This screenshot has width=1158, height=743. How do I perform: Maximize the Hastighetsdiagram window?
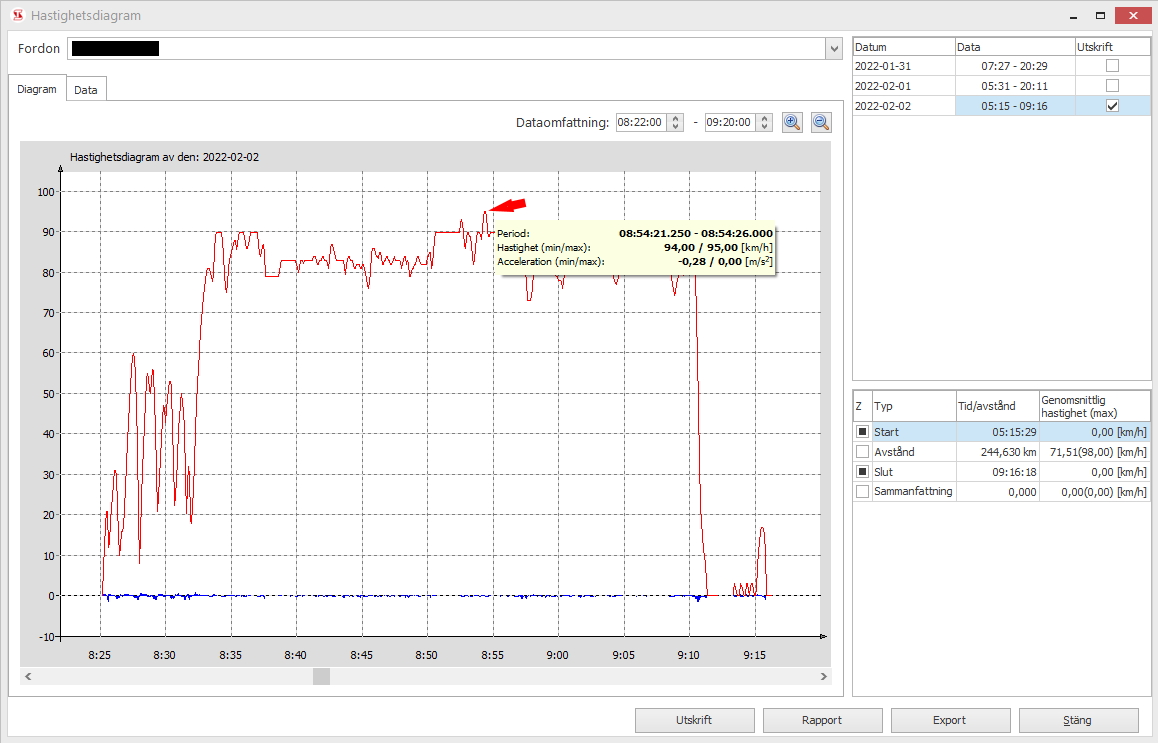[1100, 15]
